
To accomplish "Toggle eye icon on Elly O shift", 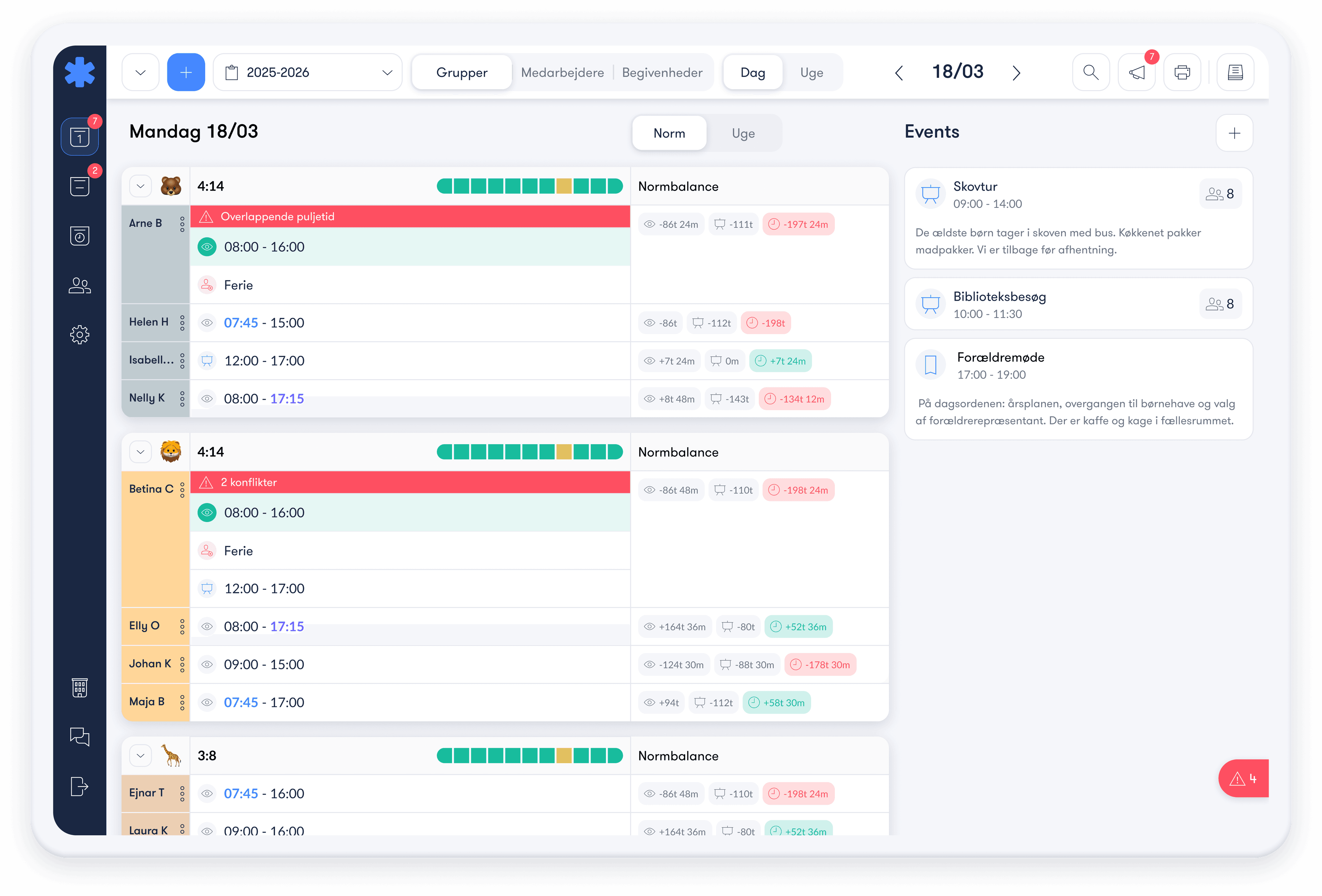I will [x=207, y=626].
